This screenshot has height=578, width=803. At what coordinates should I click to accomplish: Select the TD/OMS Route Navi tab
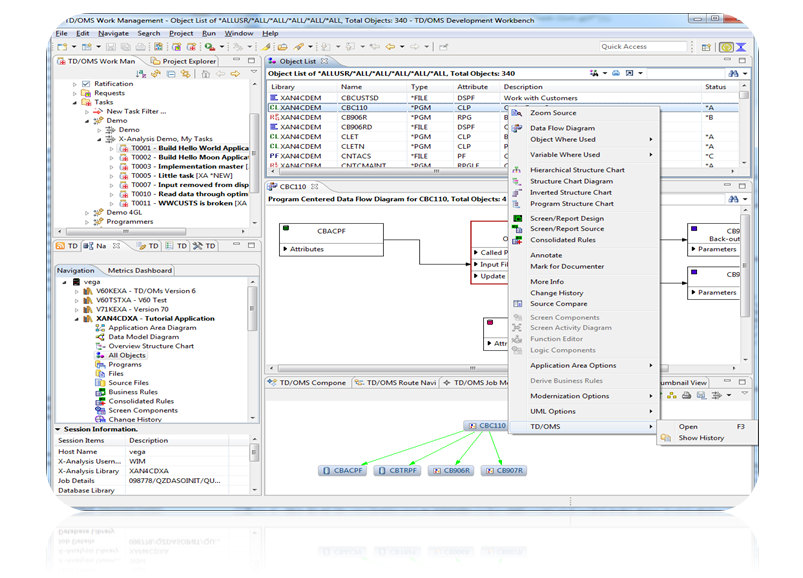tap(396, 382)
